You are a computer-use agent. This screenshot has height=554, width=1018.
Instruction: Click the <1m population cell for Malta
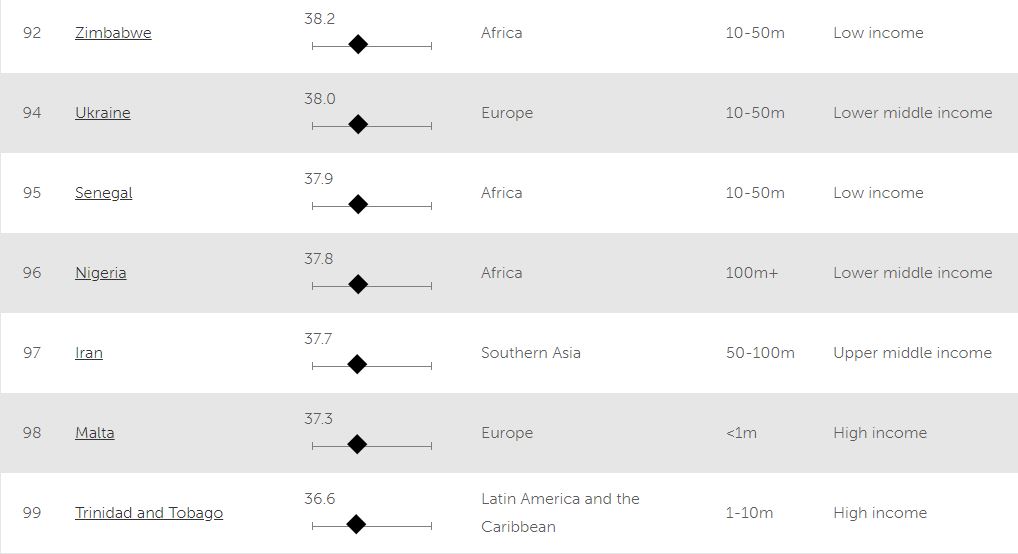coord(741,433)
